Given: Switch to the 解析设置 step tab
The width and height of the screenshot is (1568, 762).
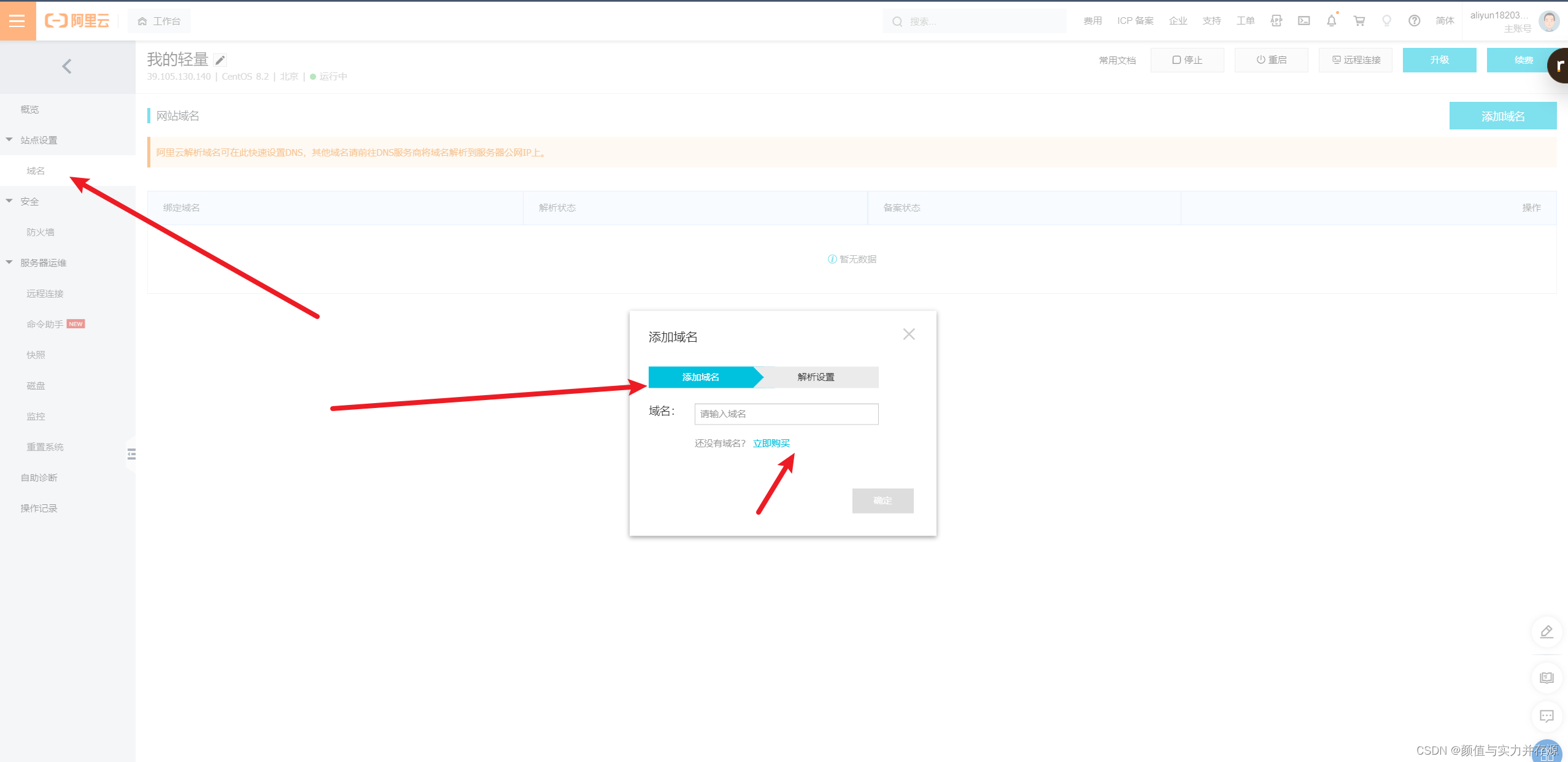Looking at the screenshot, I should [x=816, y=377].
